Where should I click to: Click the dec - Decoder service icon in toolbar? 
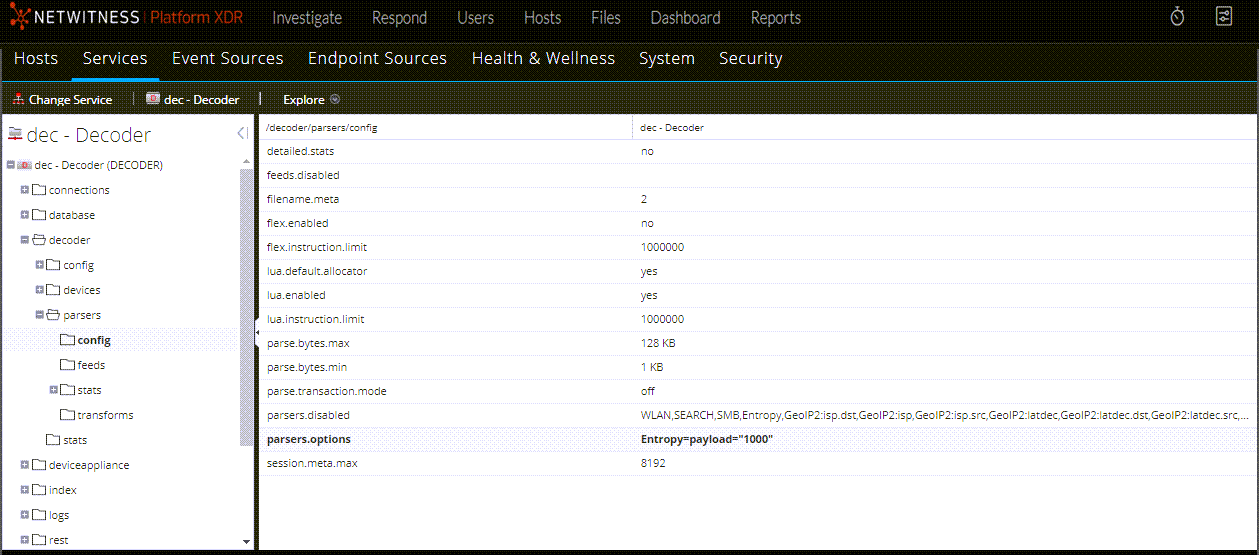153,99
